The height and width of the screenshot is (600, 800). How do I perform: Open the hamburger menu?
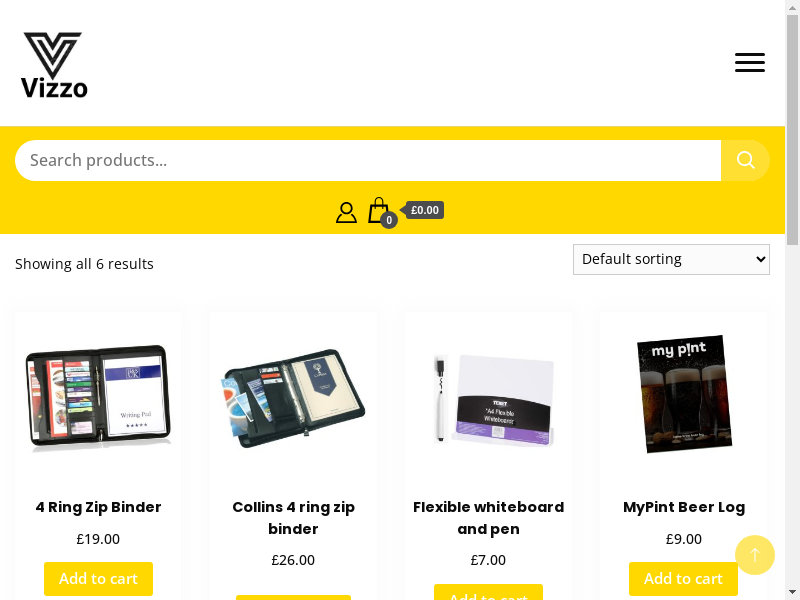tap(749, 62)
